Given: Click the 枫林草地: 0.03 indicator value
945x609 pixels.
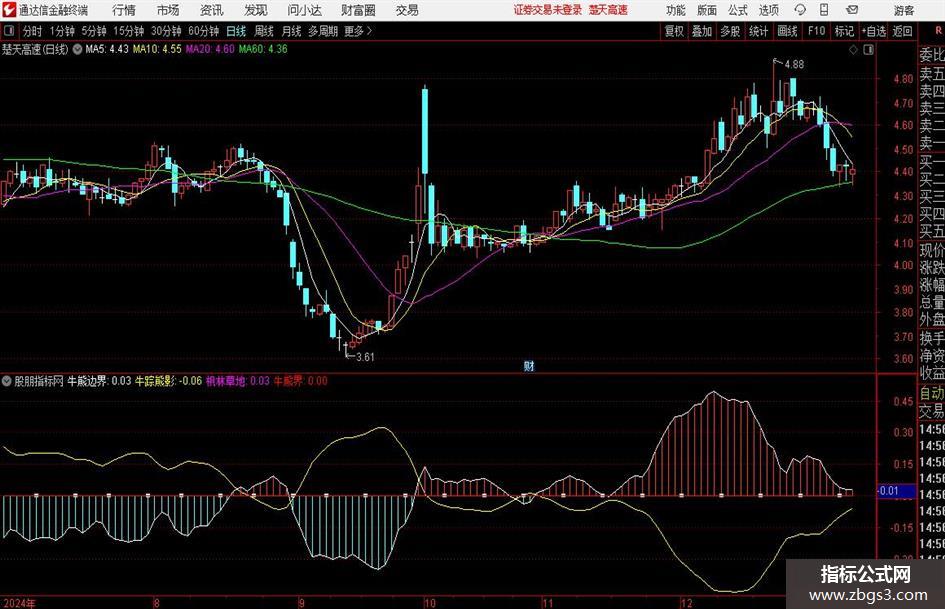Looking at the screenshot, I should point(237,381).
